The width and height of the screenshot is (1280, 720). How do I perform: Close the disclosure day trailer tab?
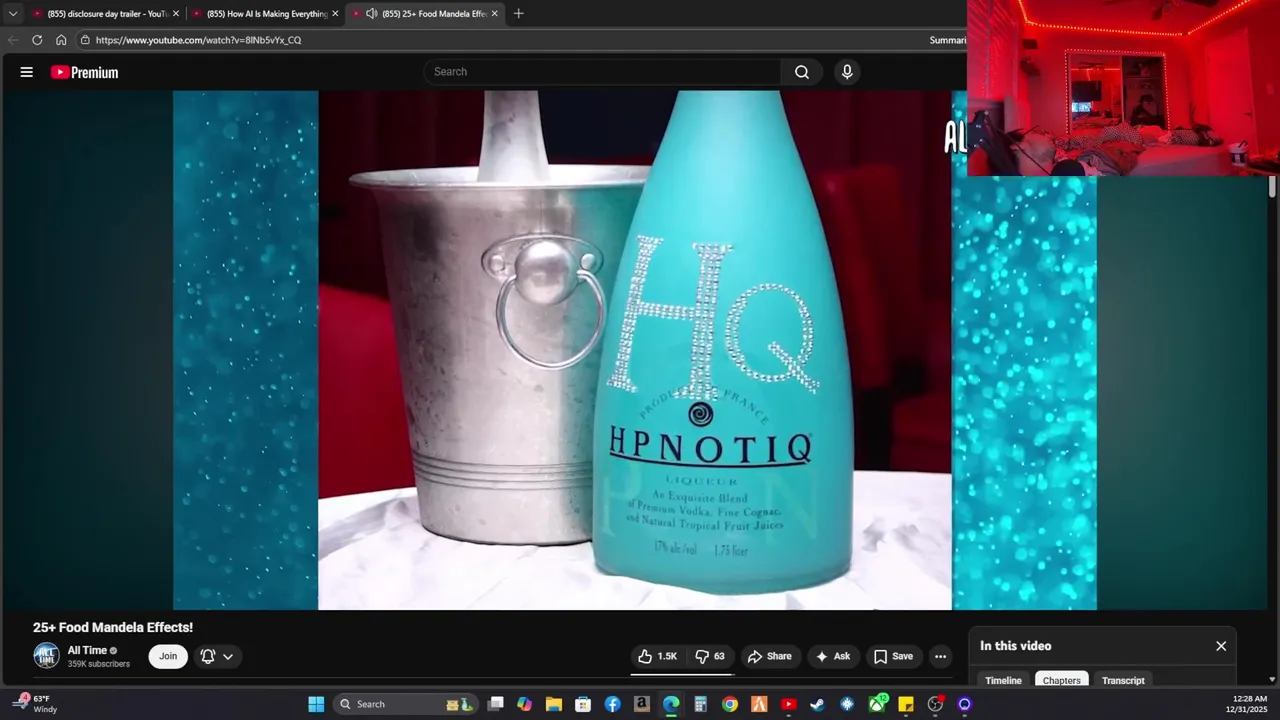[x=176, y=13]
